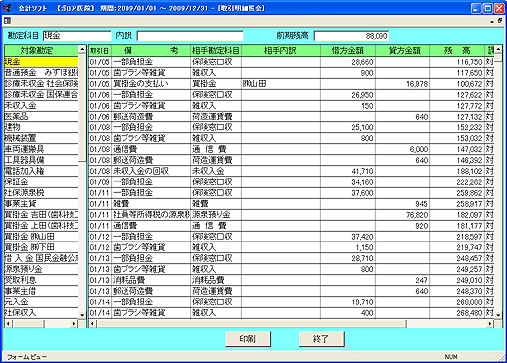Click the 相手勘定科目 column header

click(x=216, y=50)
